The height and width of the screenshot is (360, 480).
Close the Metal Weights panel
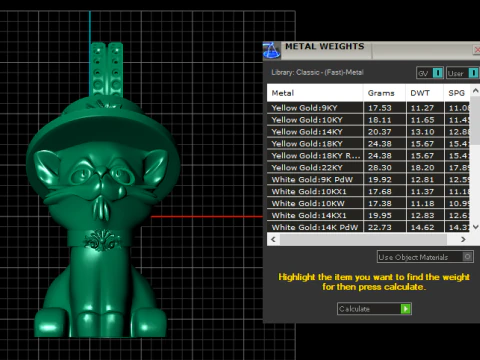pos(477,50)
